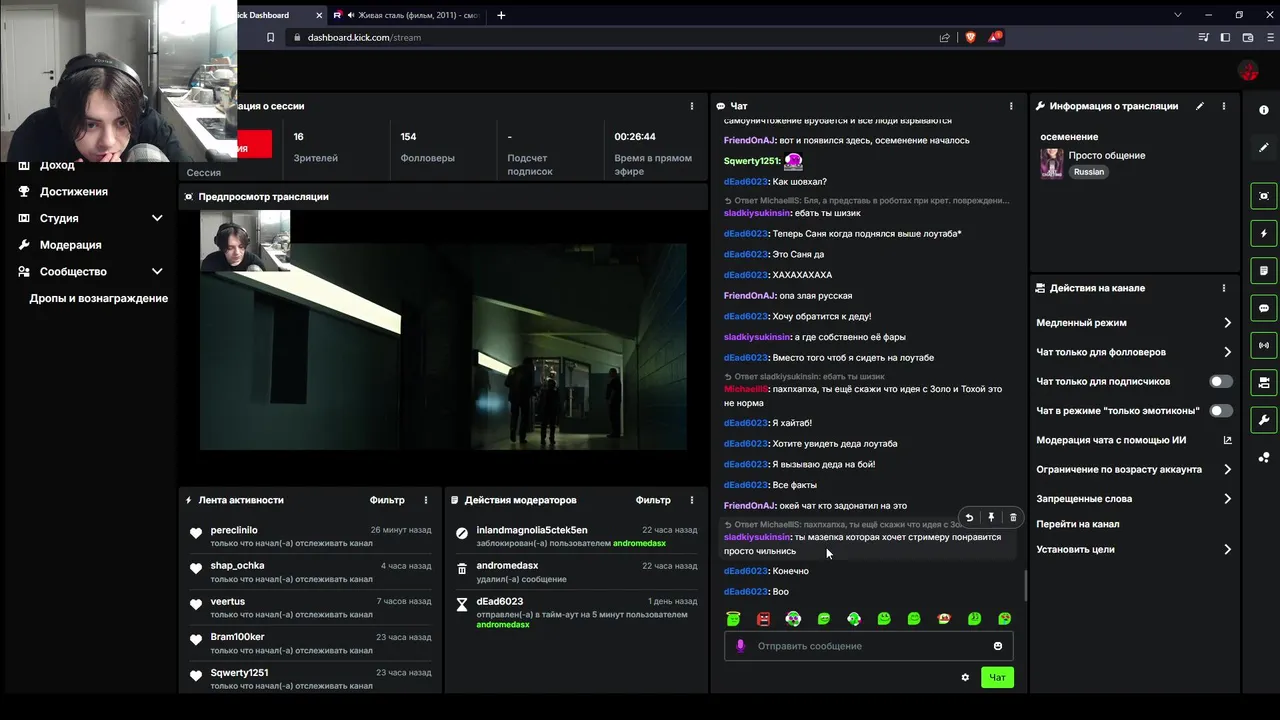Open a new browser tab

click(501, 15)
